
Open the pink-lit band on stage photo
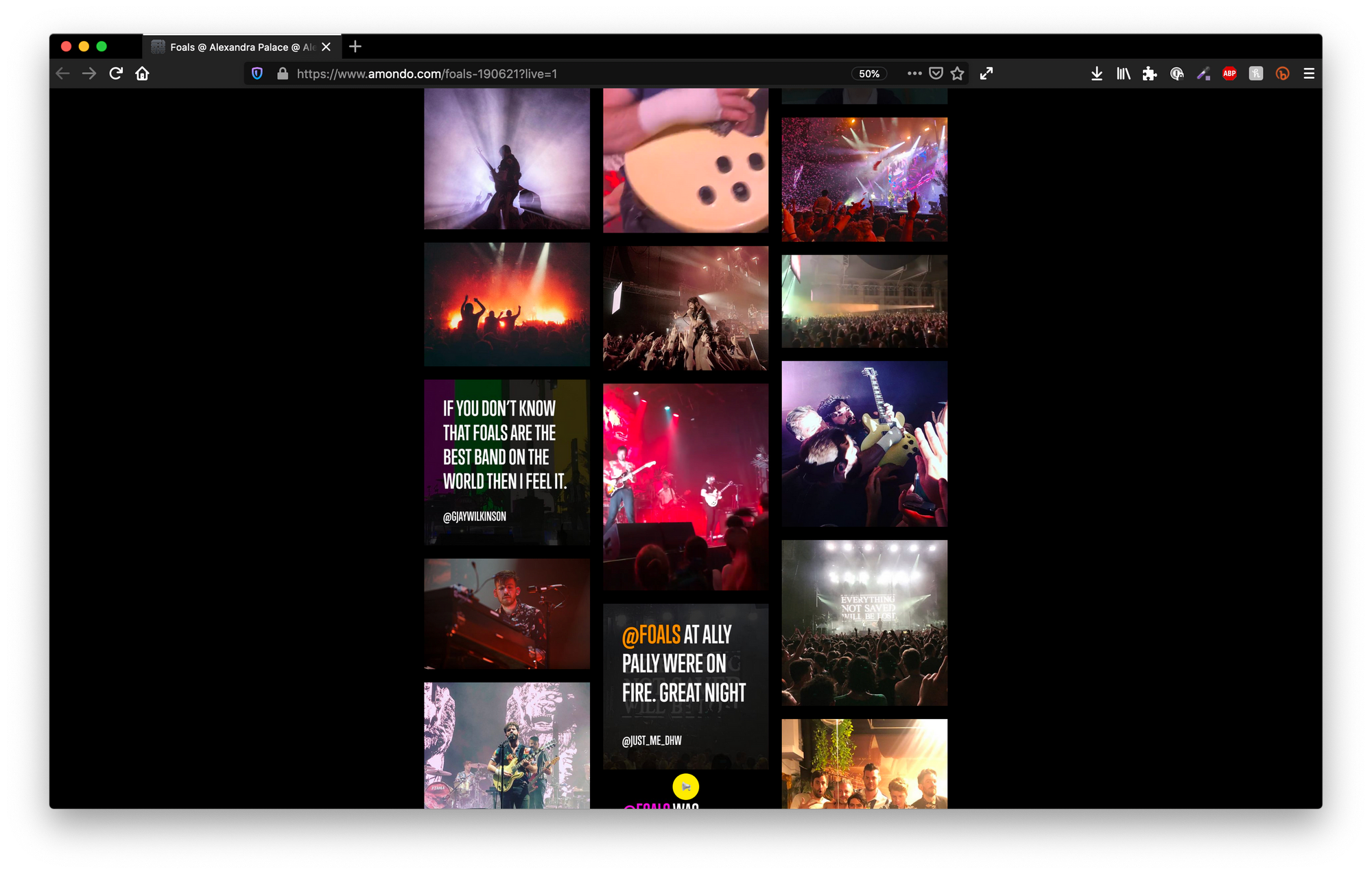tap(685, 487)
